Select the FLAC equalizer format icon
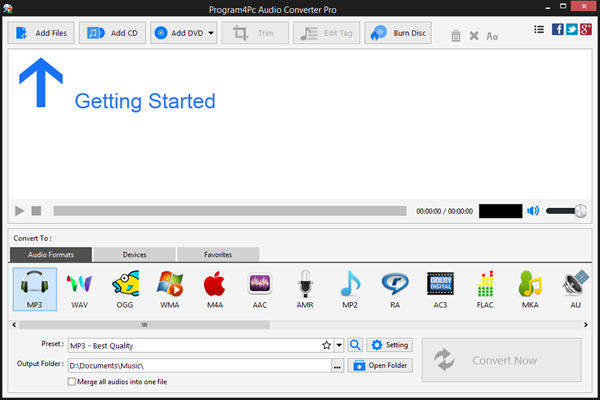The height and width of the screenshot is (400, 600). pos(485,289)
